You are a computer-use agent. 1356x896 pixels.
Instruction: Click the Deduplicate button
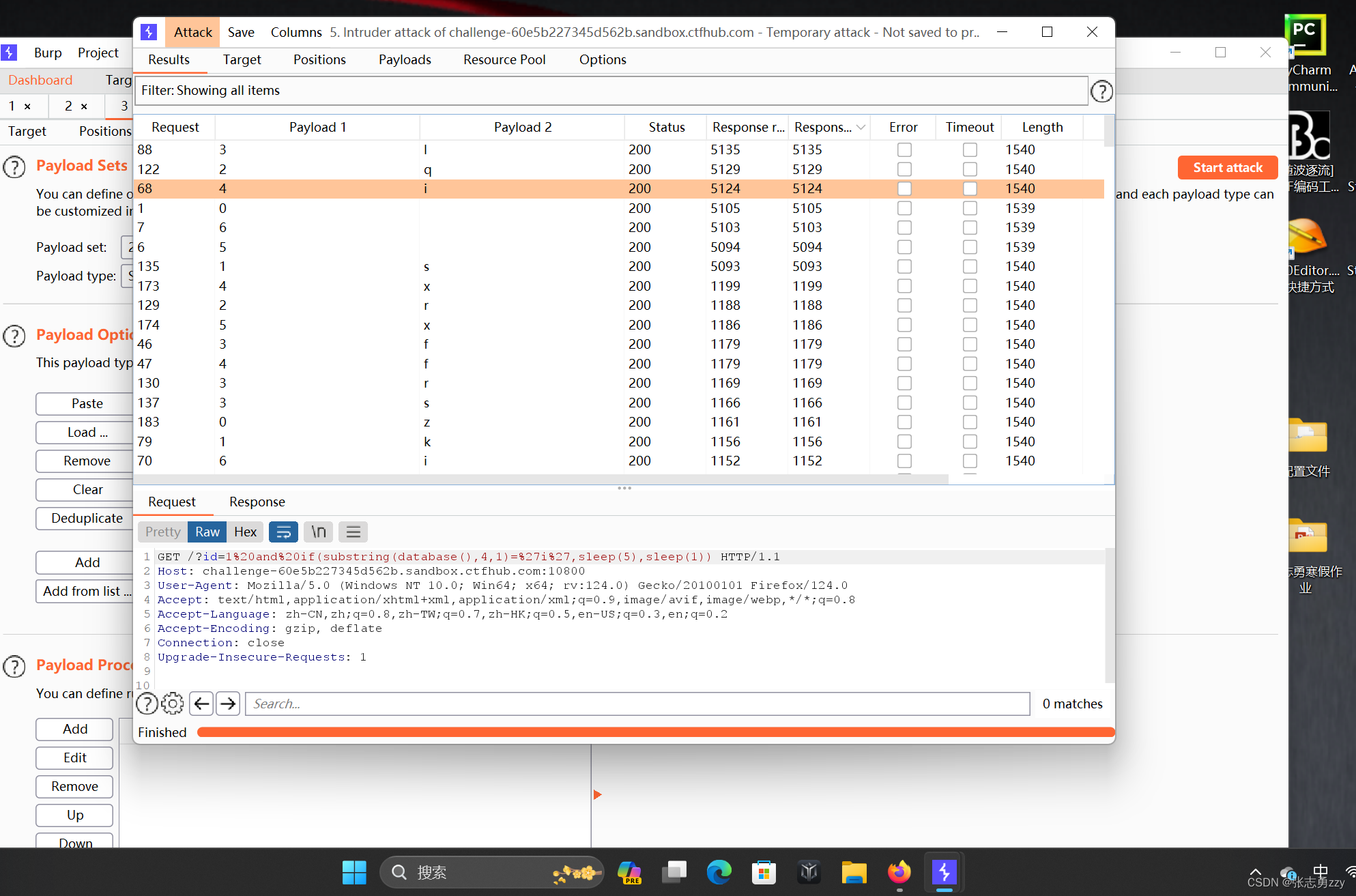(x=88, y=519)
